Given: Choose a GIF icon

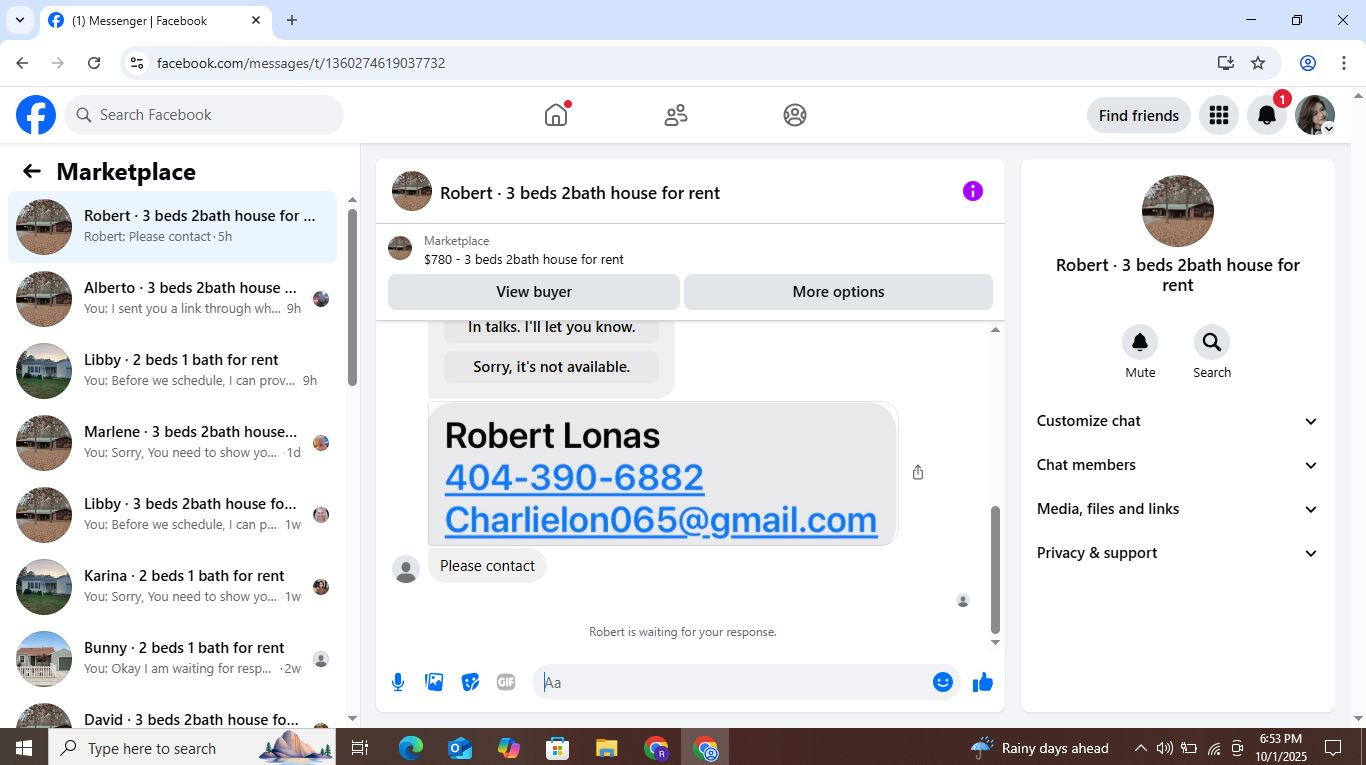Looking at the screenshot, I should pos(506,682).
